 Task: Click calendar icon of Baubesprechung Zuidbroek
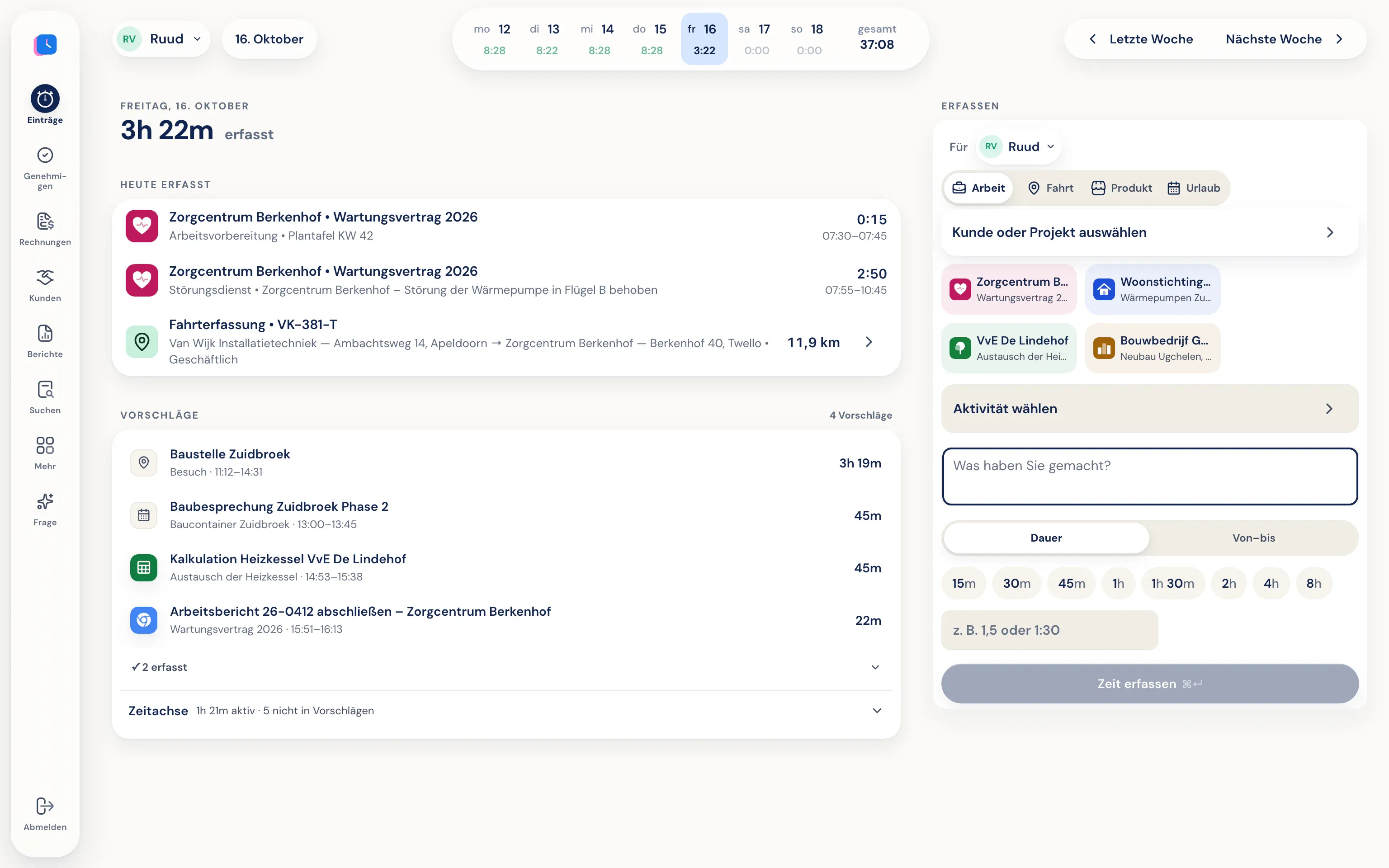pyautogui.click(x=143, y=515)
